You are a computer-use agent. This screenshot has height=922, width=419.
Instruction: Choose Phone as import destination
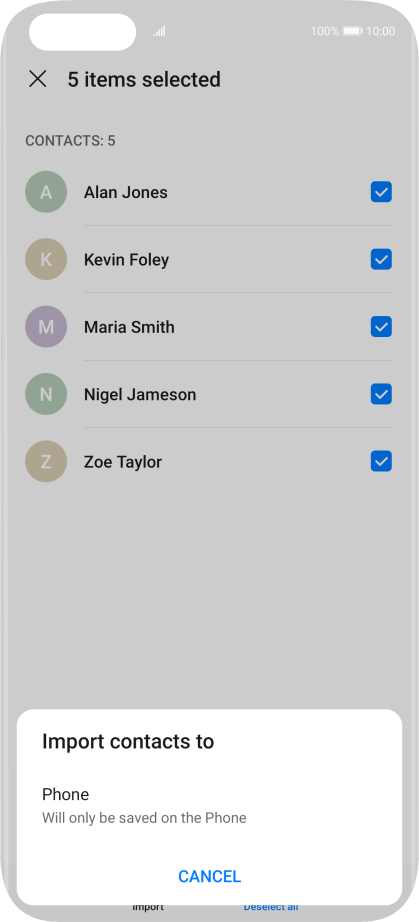pos(210,806)
